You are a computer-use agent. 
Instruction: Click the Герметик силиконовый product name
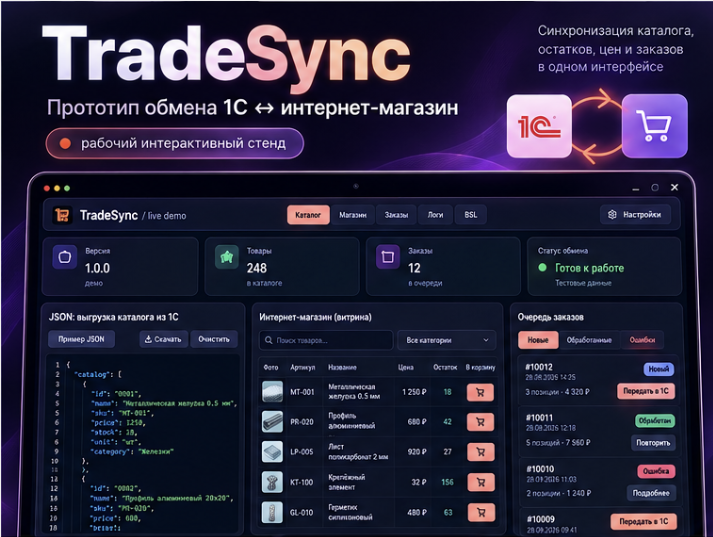click(350, 512)
